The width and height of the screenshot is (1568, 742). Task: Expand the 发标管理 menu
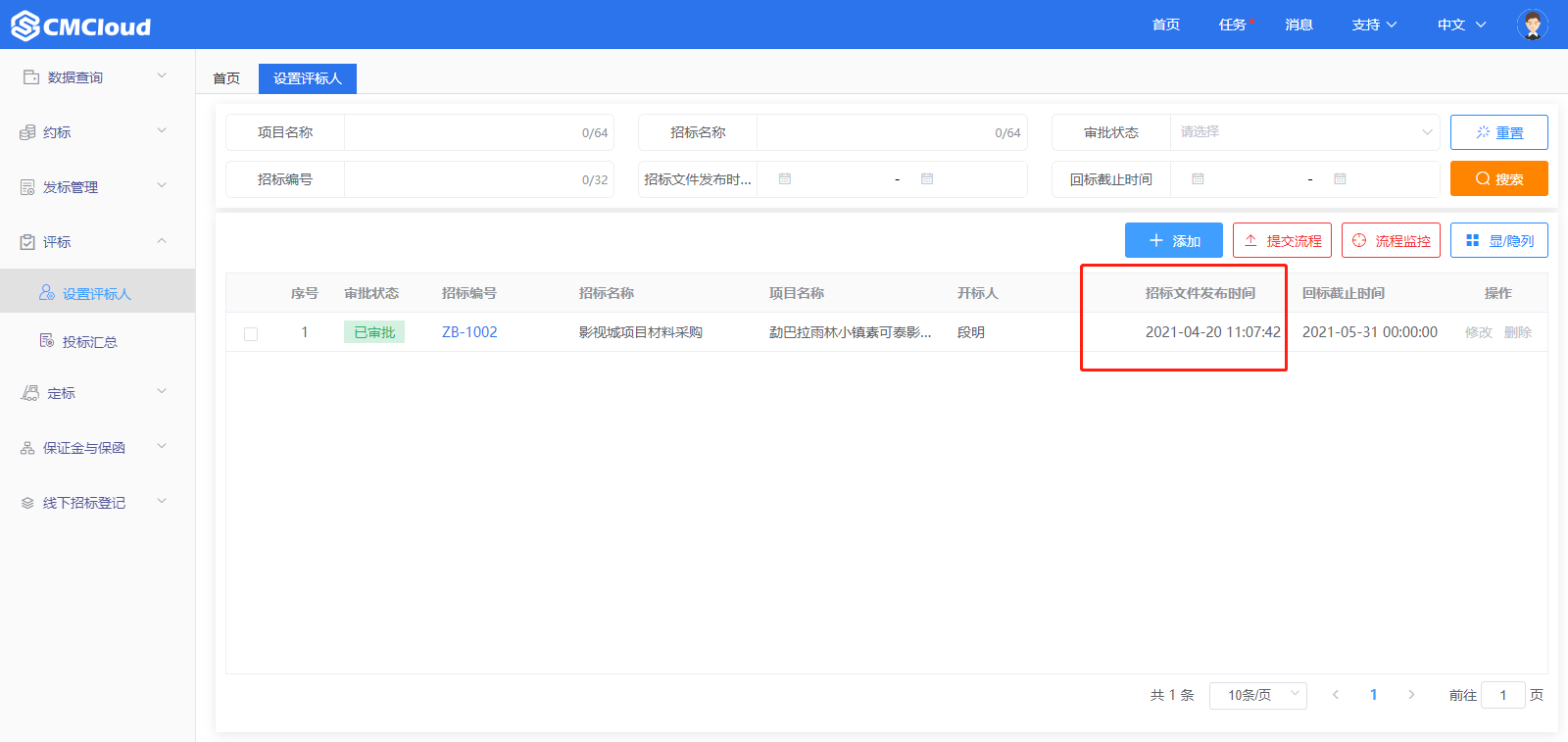coord(162,185)
